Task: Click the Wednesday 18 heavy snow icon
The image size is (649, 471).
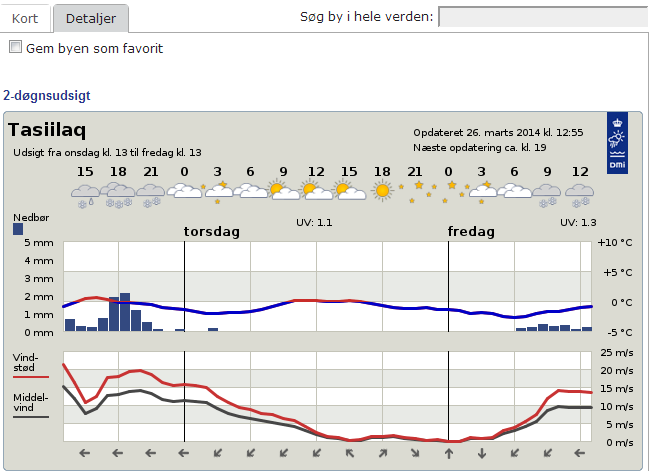Action: click(118, 195)
